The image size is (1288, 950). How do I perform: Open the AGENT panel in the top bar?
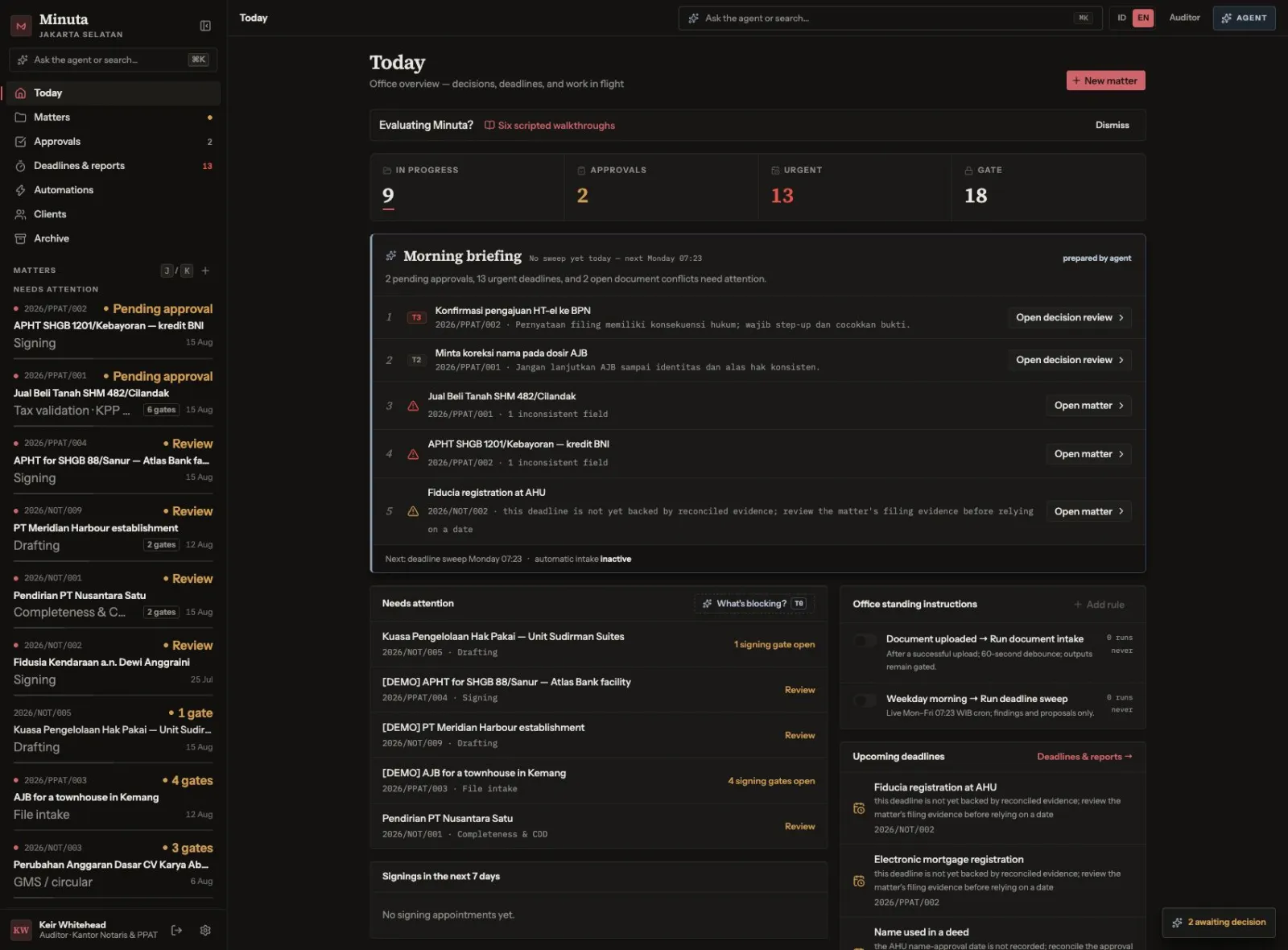1244,18
